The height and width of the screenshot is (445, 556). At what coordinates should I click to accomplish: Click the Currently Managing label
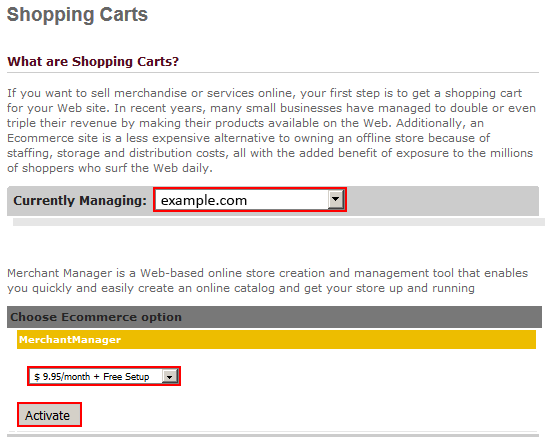[x=80, y=201]
